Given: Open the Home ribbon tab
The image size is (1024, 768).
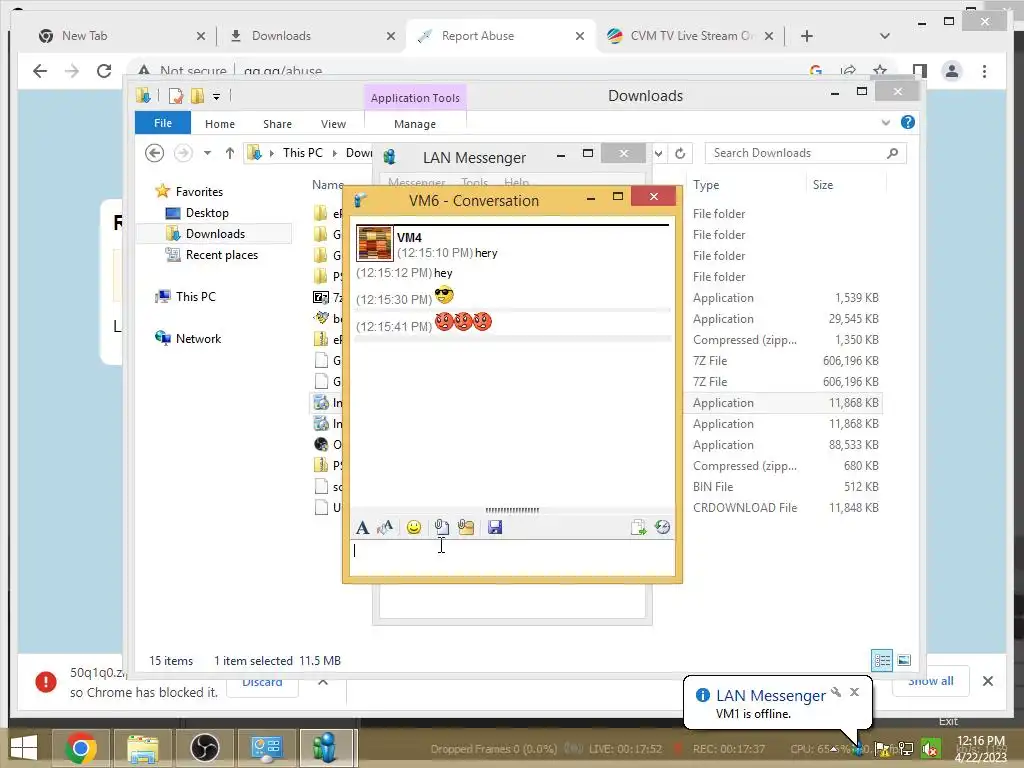Looking at the screenshot, I should coord(219,123).
